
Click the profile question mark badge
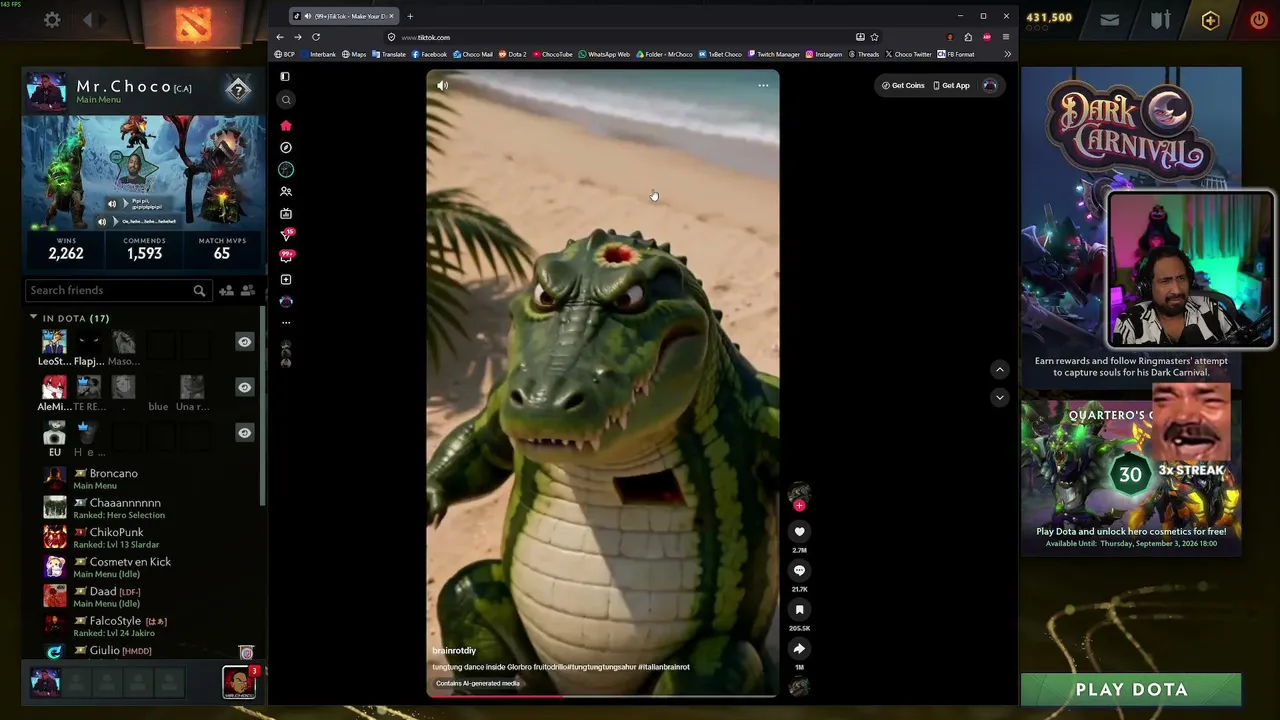(x=238, y=91)
